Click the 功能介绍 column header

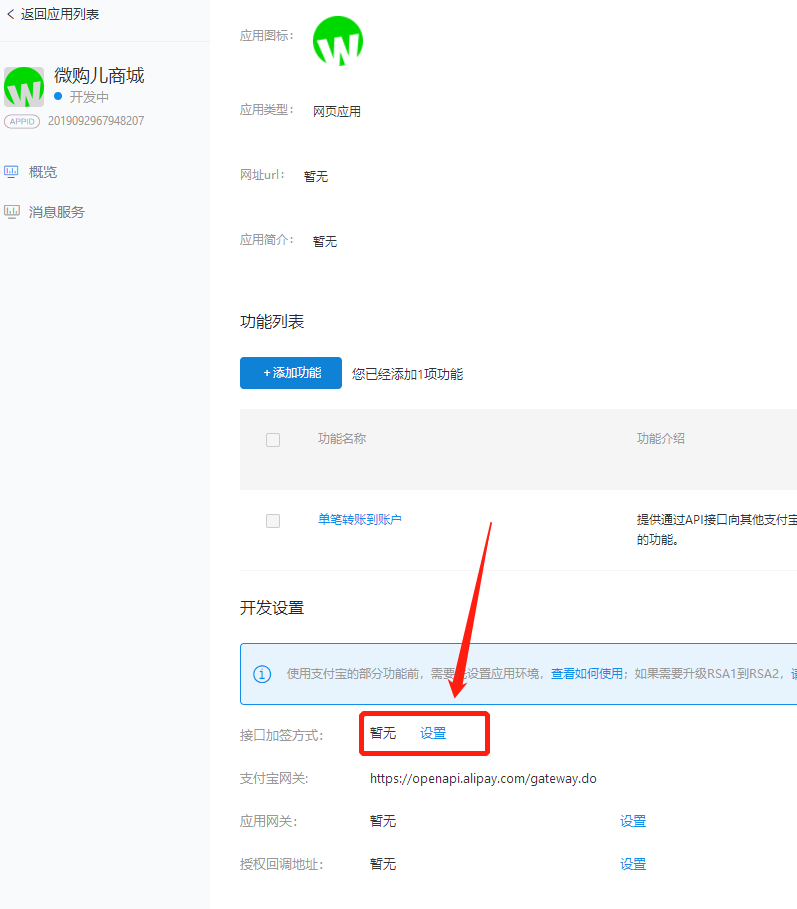[x=661, y=438]
